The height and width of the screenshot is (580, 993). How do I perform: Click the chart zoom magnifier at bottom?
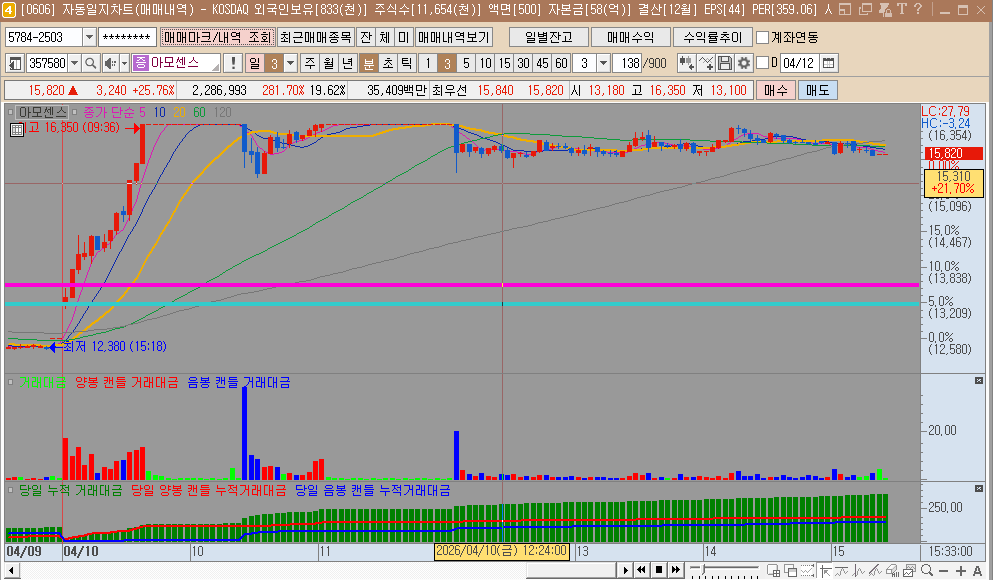click(x=927, y=570)
